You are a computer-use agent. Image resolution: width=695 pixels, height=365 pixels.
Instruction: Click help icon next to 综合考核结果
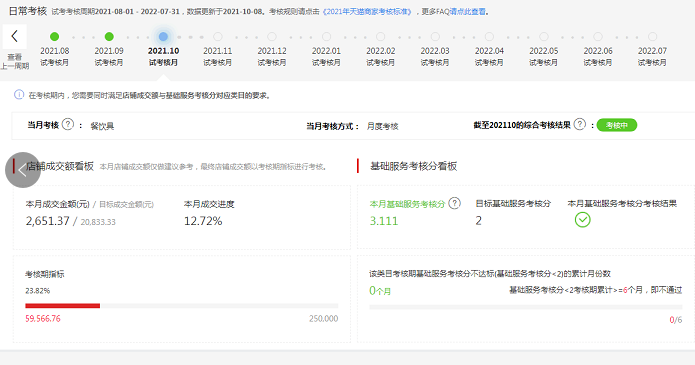tap(580, 124)
